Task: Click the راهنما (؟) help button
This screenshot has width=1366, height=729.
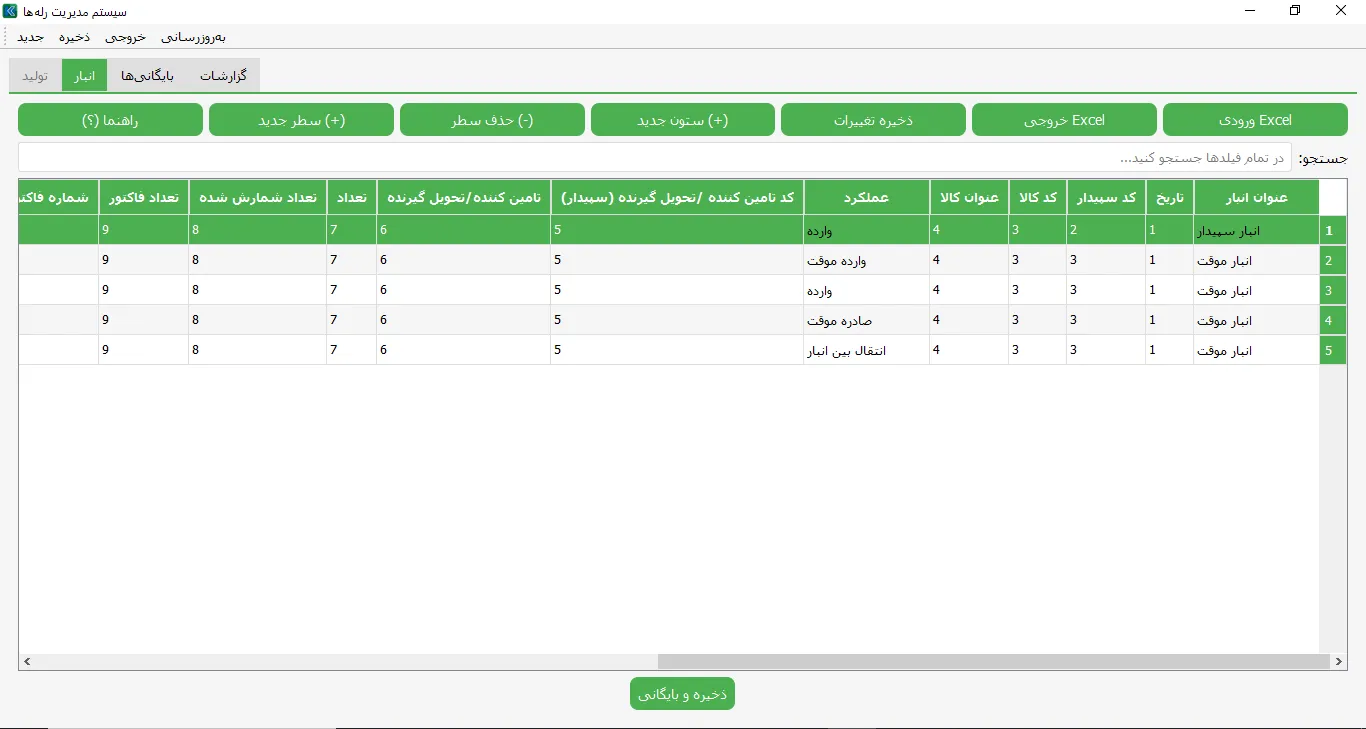Action: [x=110, y=120]
